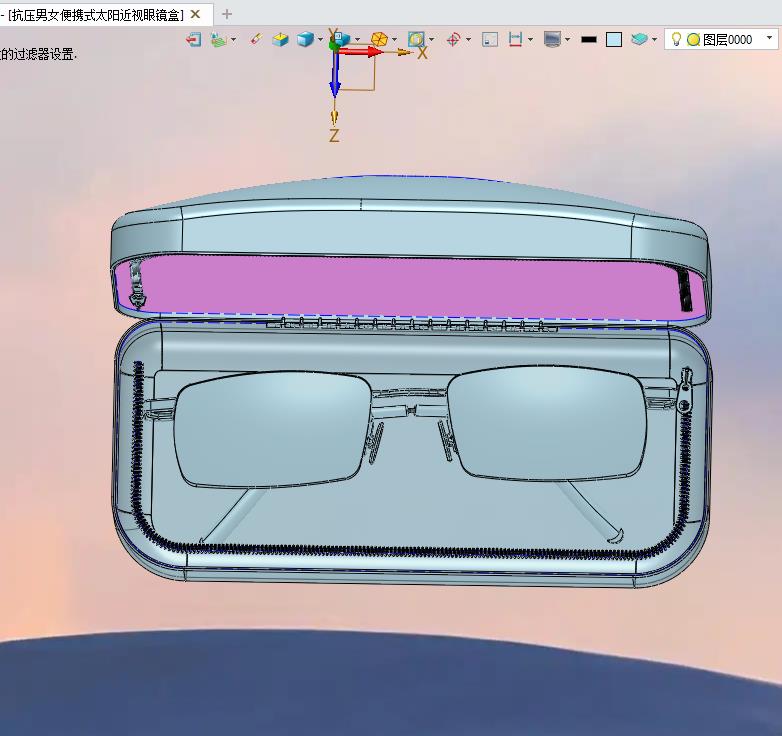Click the zipper pull on case right side

pyautogui.click(x=686, y=389)
